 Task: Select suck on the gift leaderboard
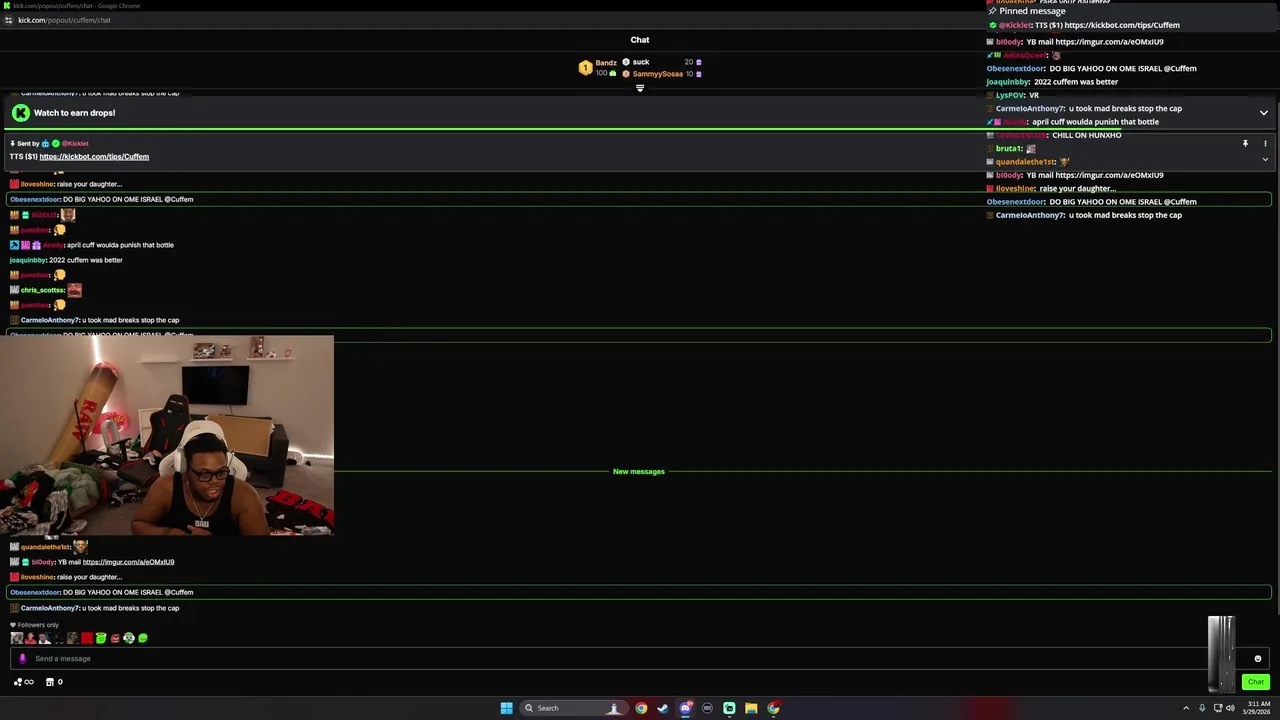[641, 62]
